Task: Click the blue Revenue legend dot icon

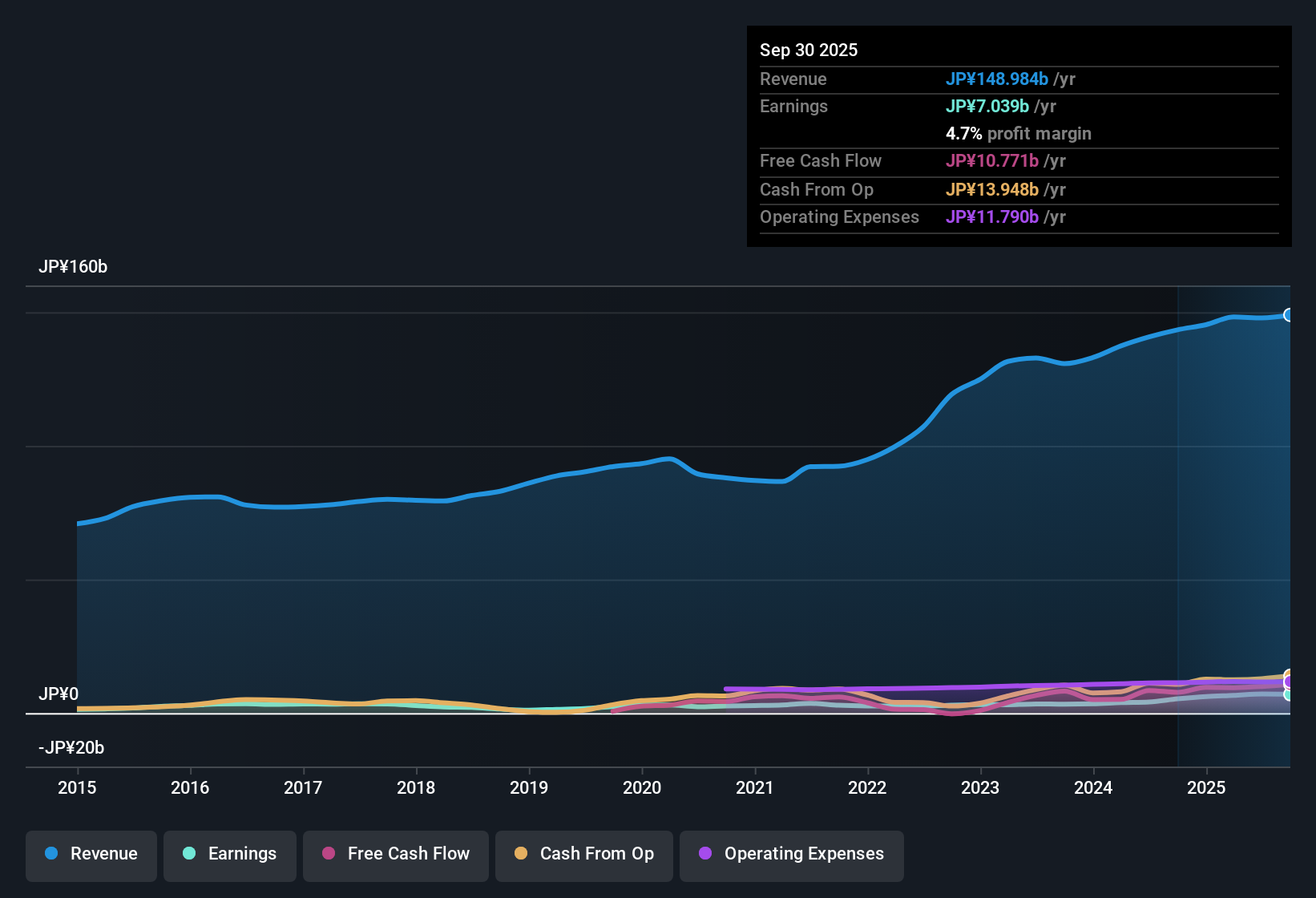Action: [x=51, y=854]
